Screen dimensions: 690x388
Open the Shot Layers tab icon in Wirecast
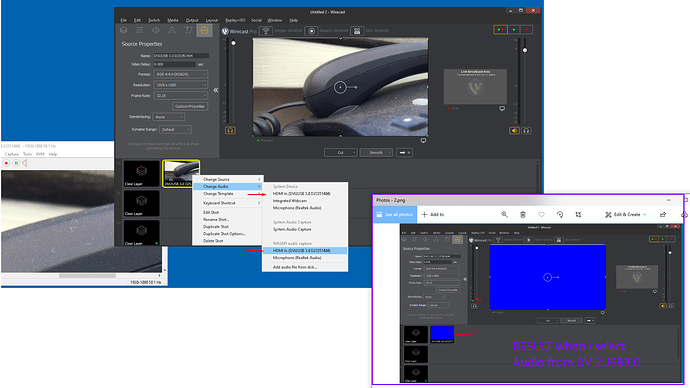coord(124,30)
